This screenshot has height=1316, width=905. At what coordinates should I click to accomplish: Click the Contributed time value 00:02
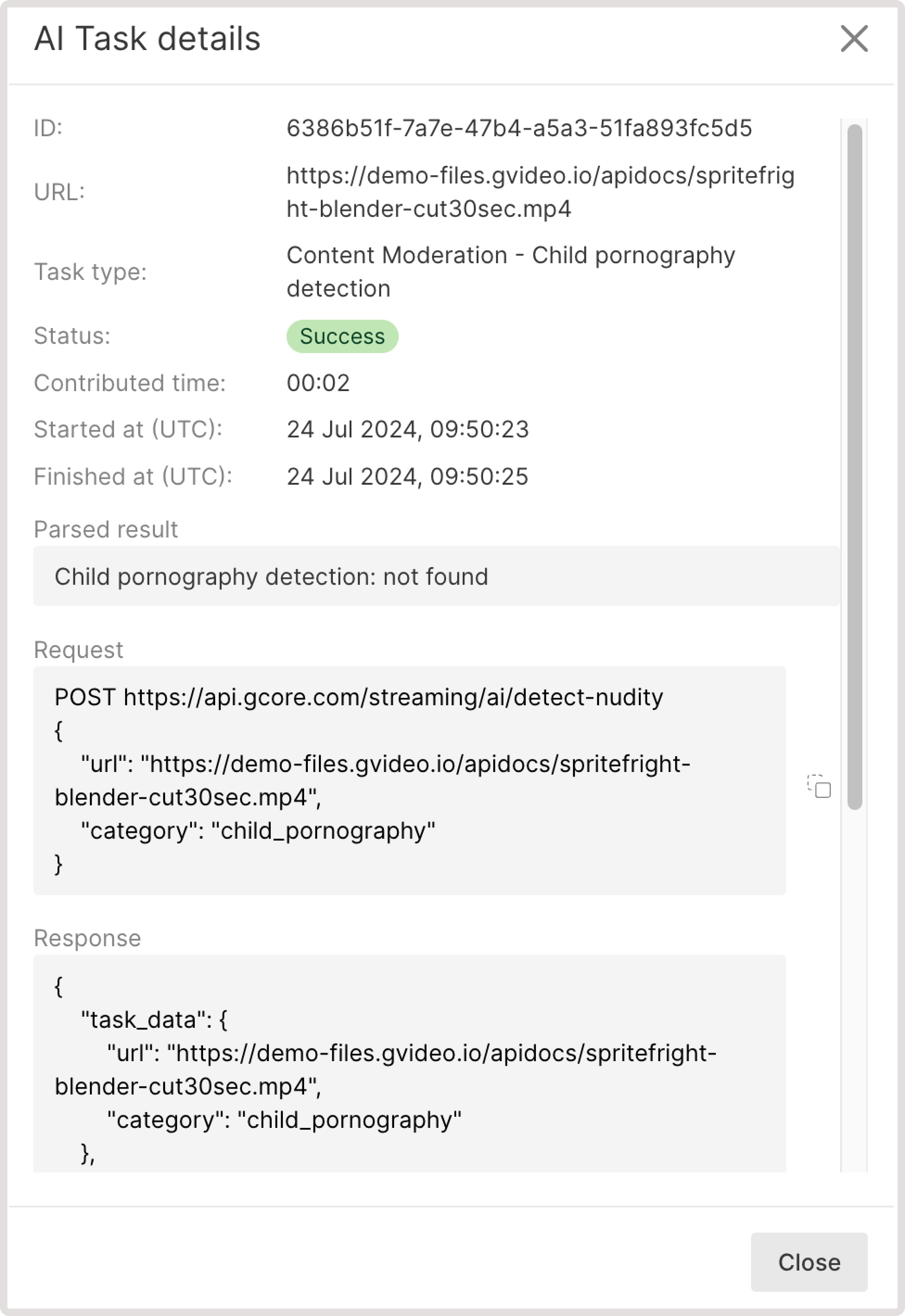point(319,383)
